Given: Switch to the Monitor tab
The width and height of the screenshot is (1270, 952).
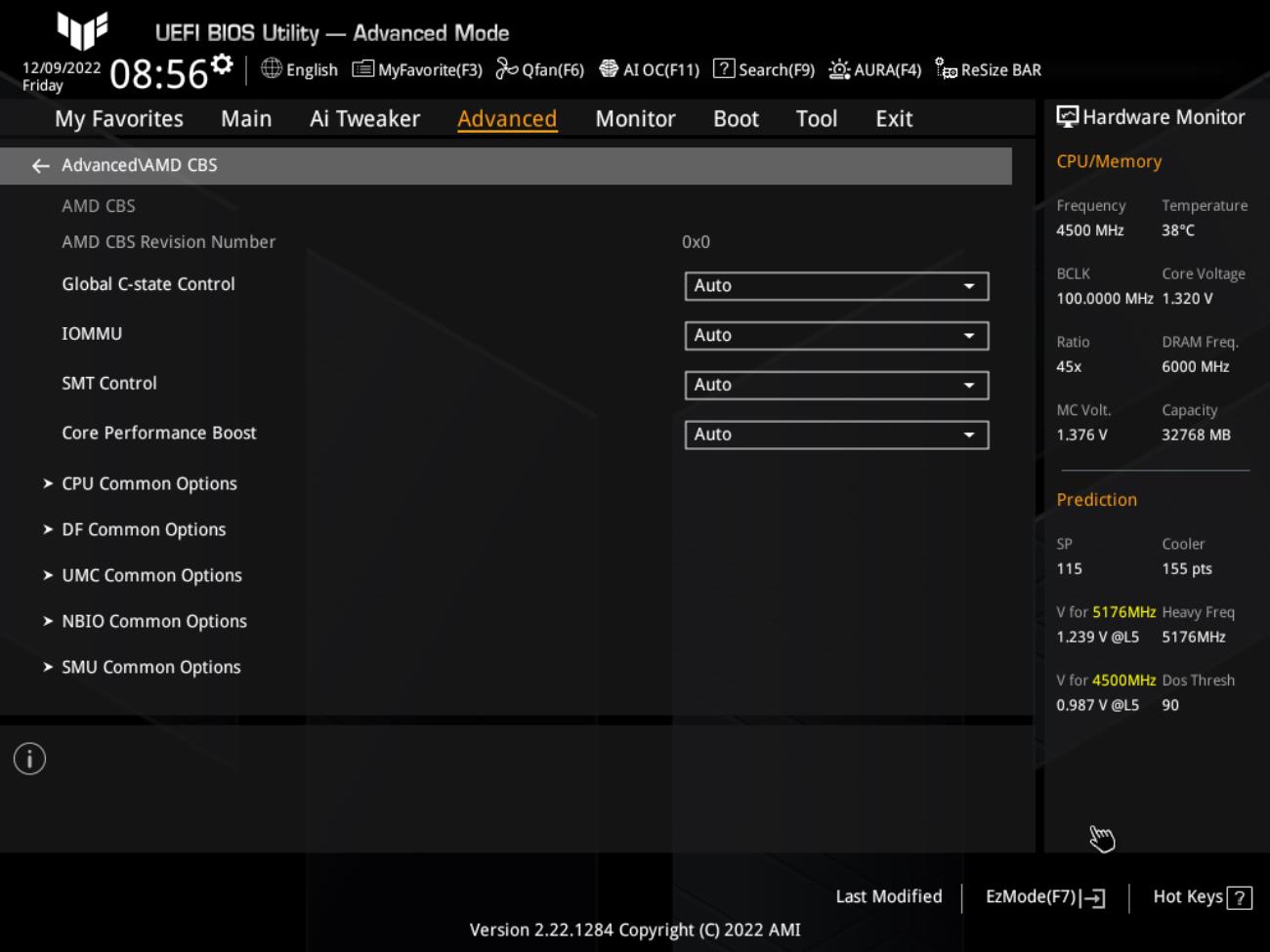Looking at the screenshot, I should 635,119.
